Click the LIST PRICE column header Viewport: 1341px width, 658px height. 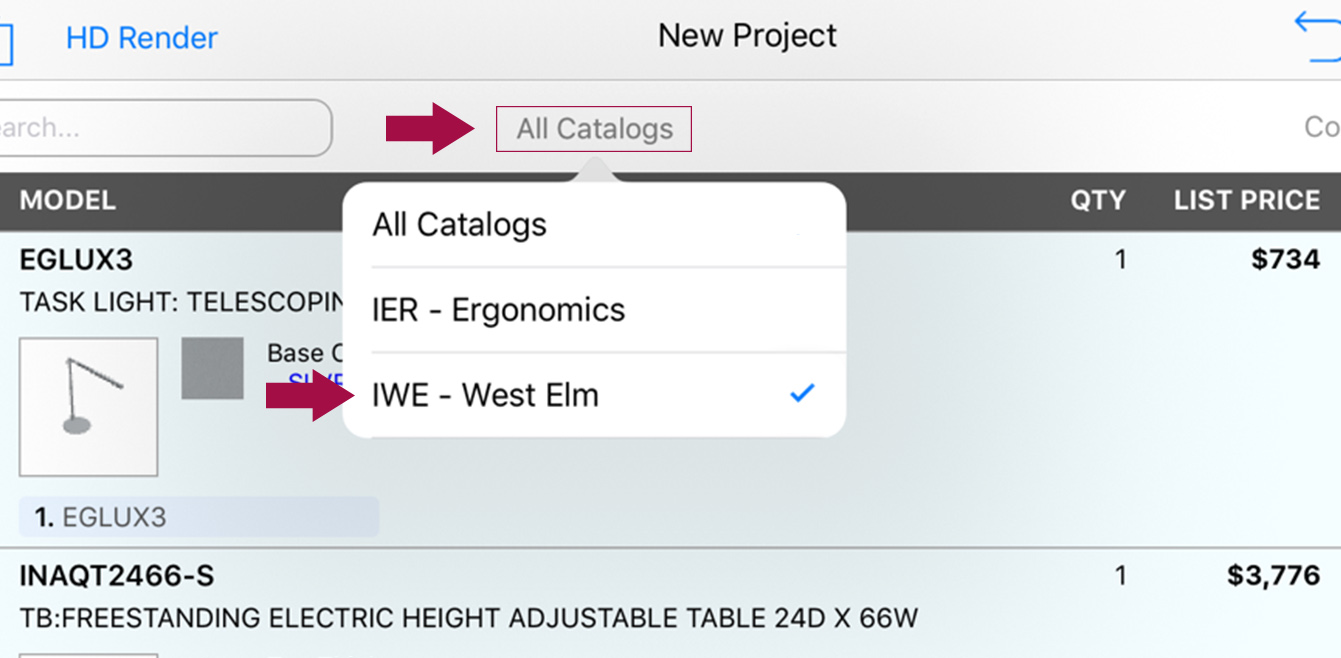click(1247, 200)
